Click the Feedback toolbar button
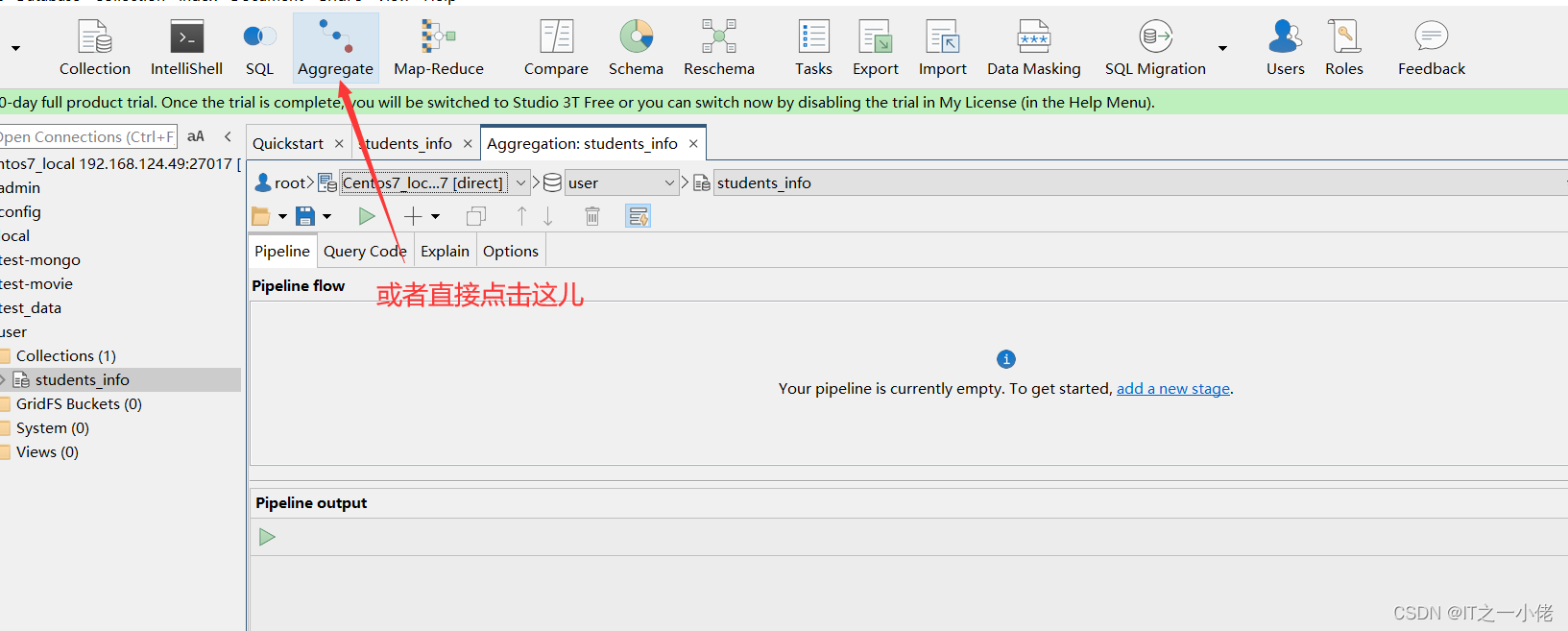This screenshot has width=1568, height=631. point(1432,48)
